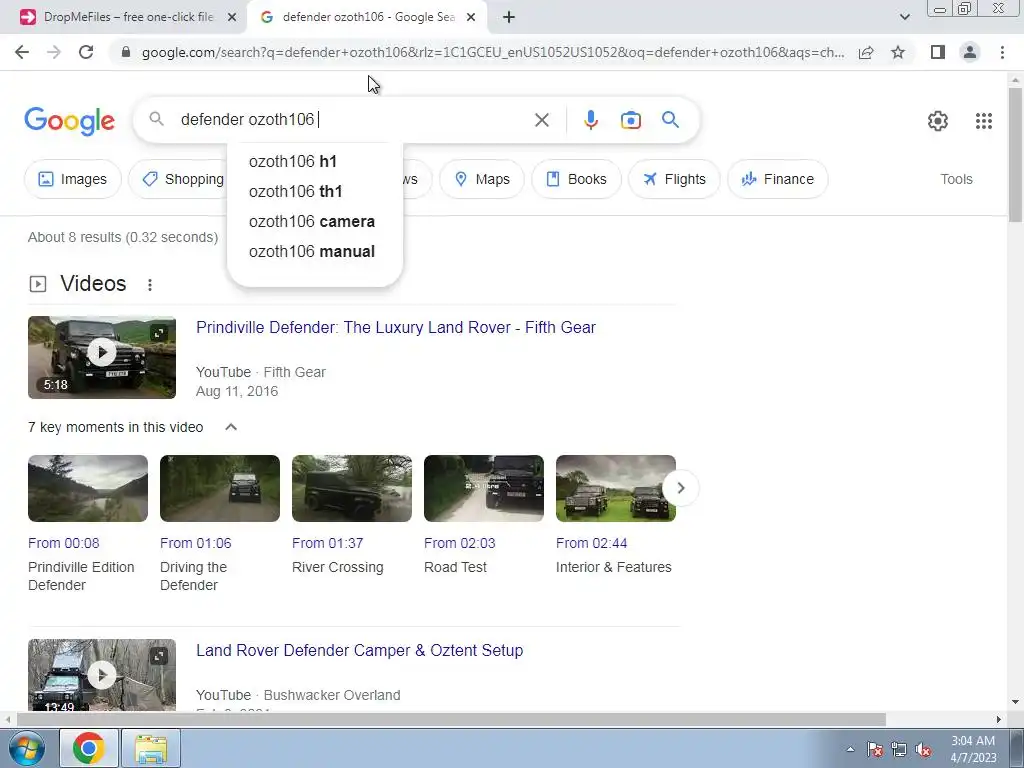
Task: Play the Bushwacker Overland video thumbnail
Action: (x=102, y=675)
